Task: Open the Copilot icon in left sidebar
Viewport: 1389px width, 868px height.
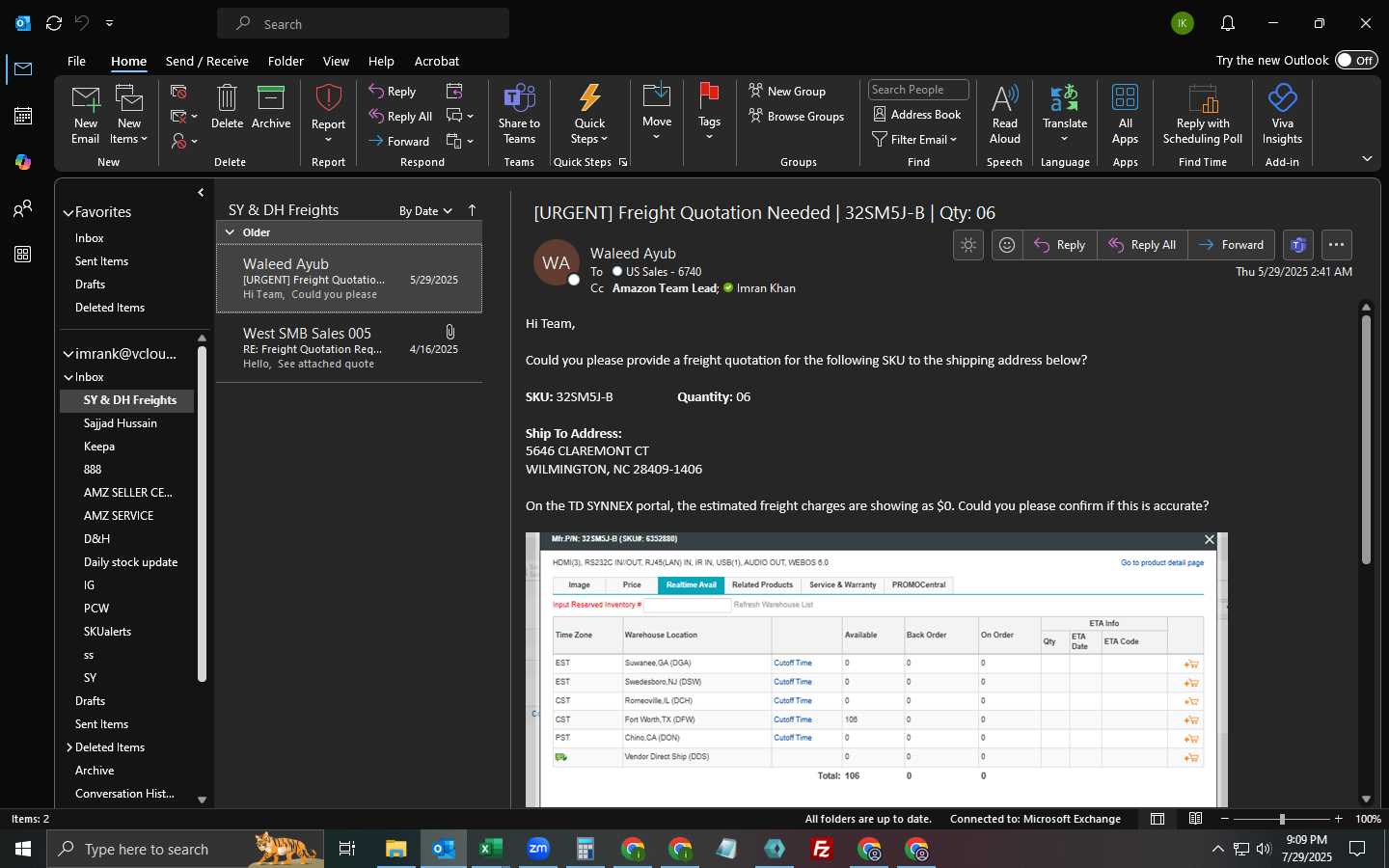Action: click(x=23, y=162)
